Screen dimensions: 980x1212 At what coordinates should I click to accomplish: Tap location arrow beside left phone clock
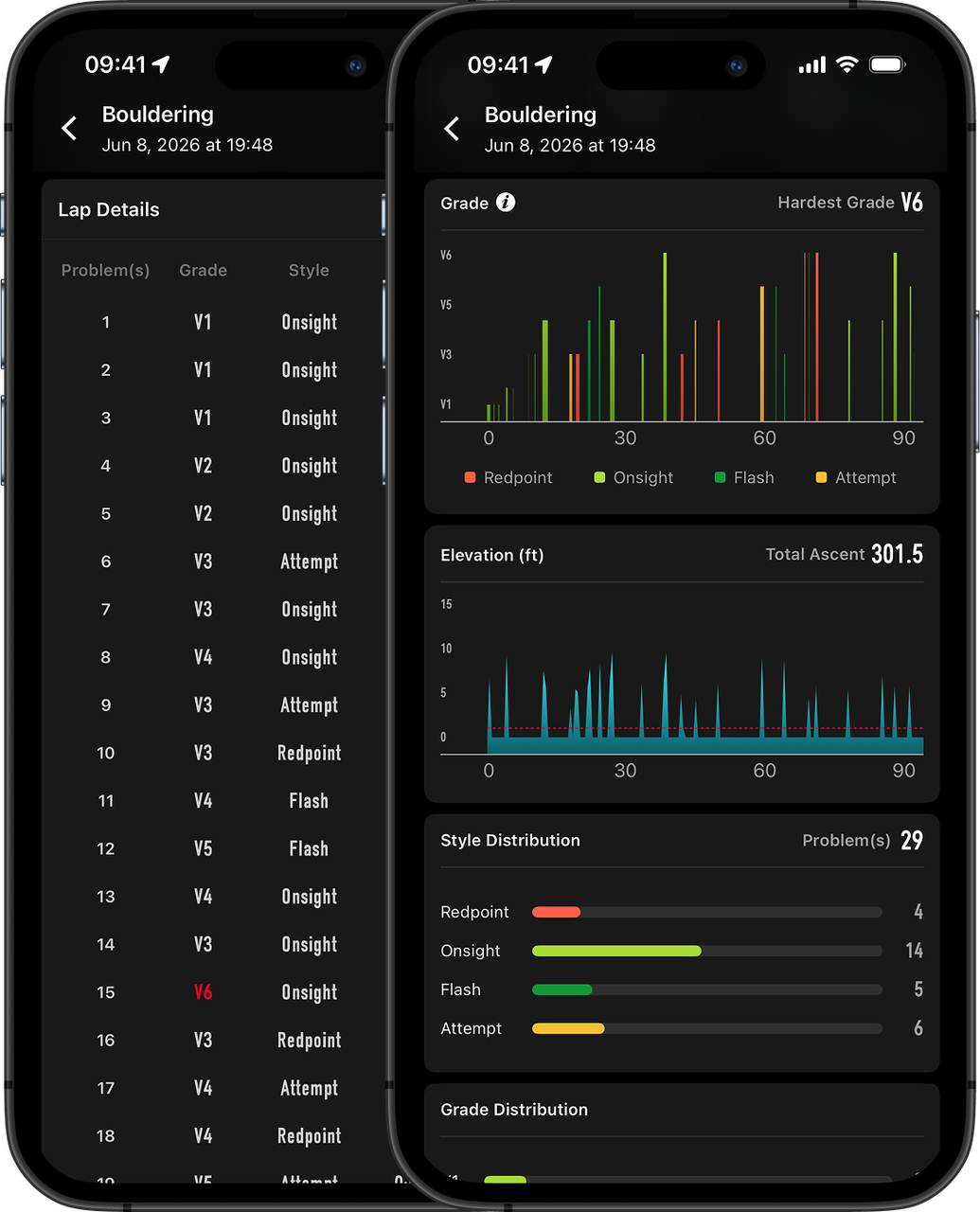161,64
